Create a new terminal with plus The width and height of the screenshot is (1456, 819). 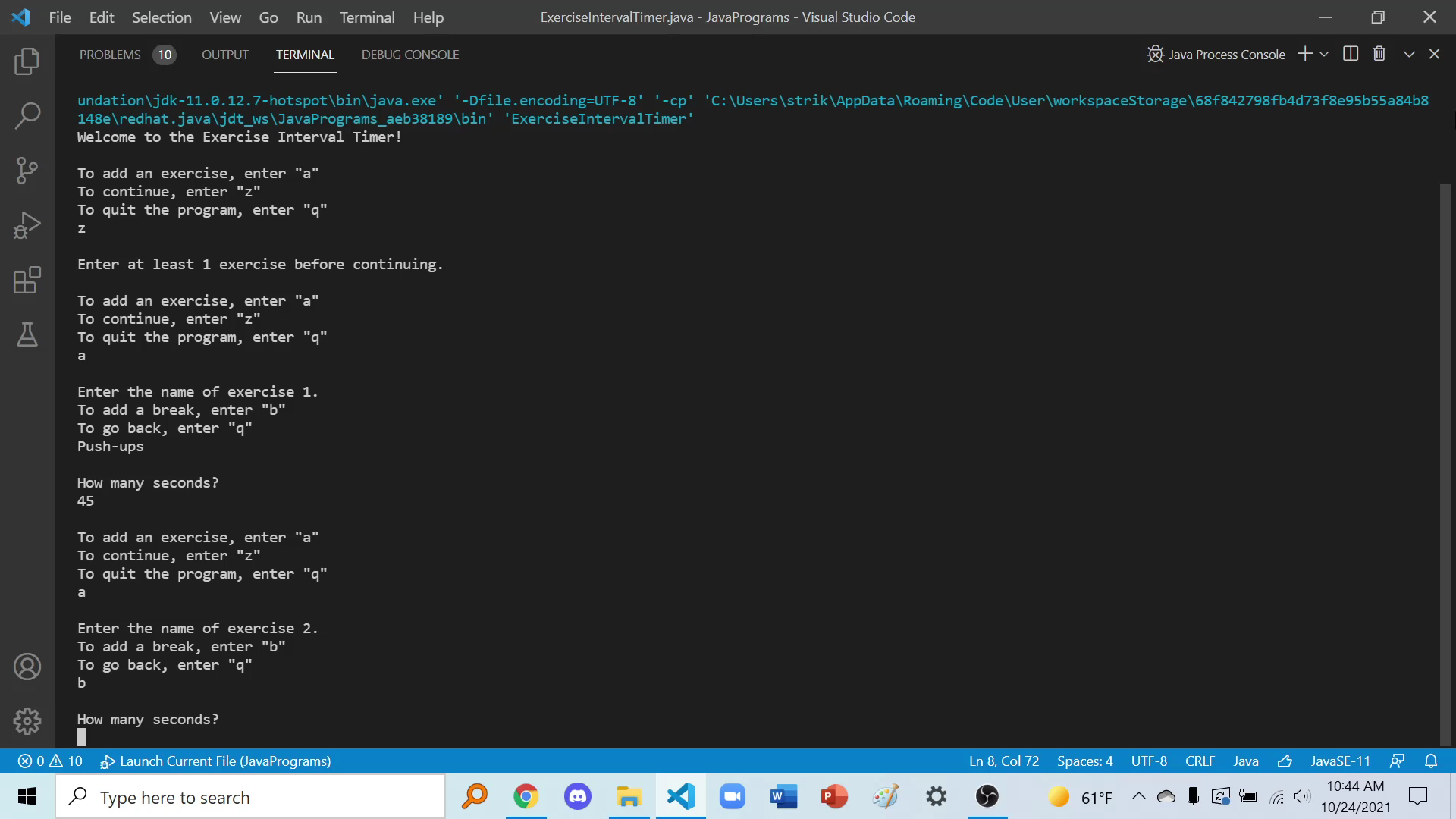[x=1305, y=54]
